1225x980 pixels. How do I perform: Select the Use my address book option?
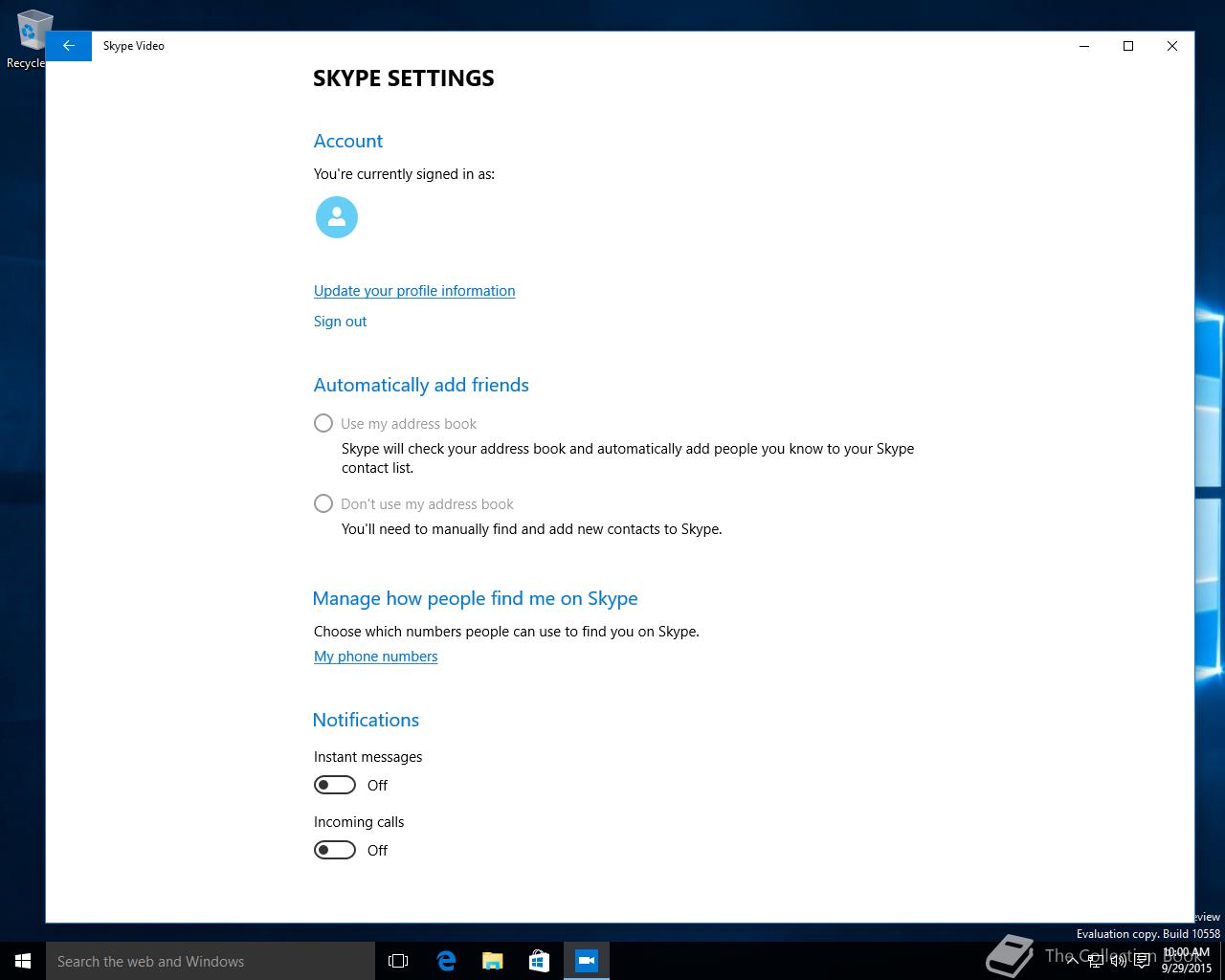click(x=395, y=423)
